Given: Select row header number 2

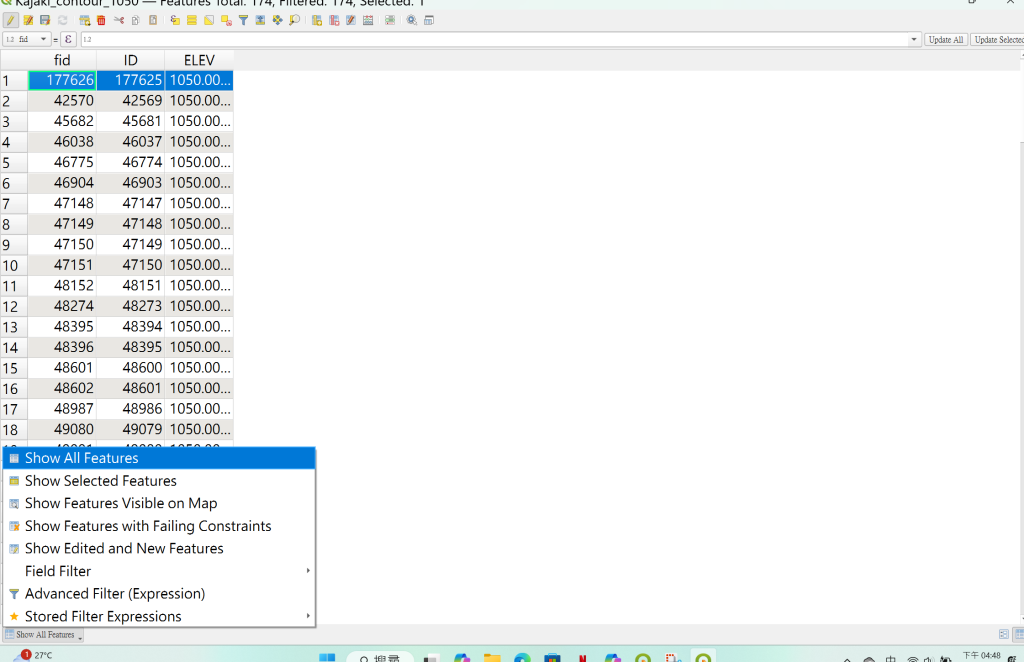Looking at the screenshot, I should click(x=14, y=101).
